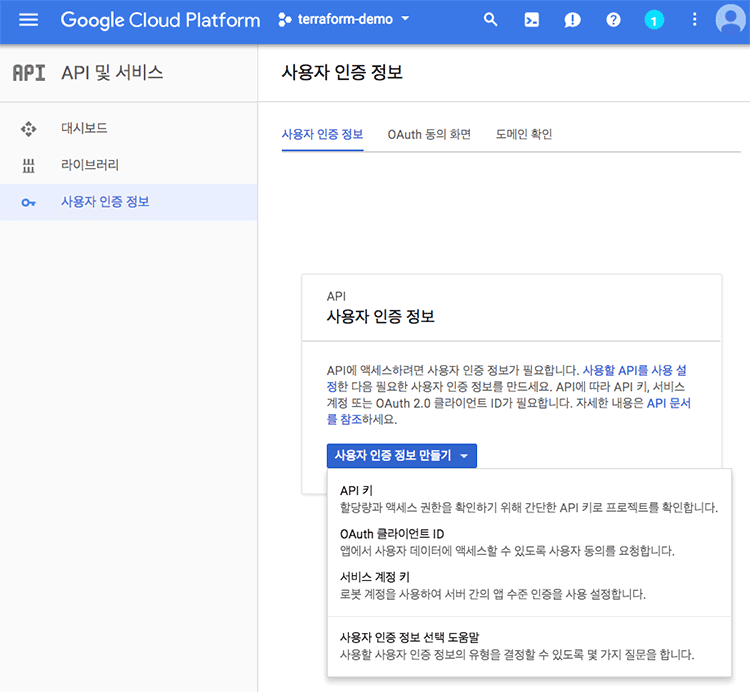Choose API 키 from the dropdown
The image size is (750, 692).
pos(529,499)
